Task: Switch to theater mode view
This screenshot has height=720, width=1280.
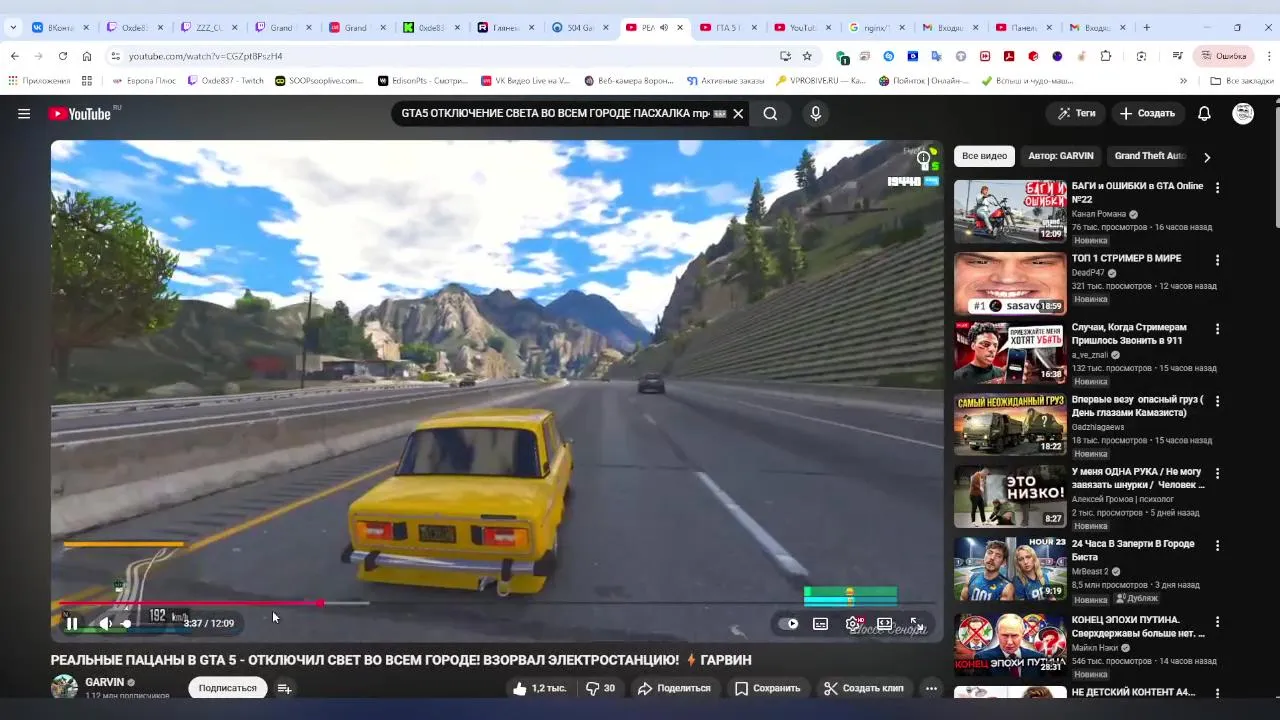Action: click(x=885, y=624)
